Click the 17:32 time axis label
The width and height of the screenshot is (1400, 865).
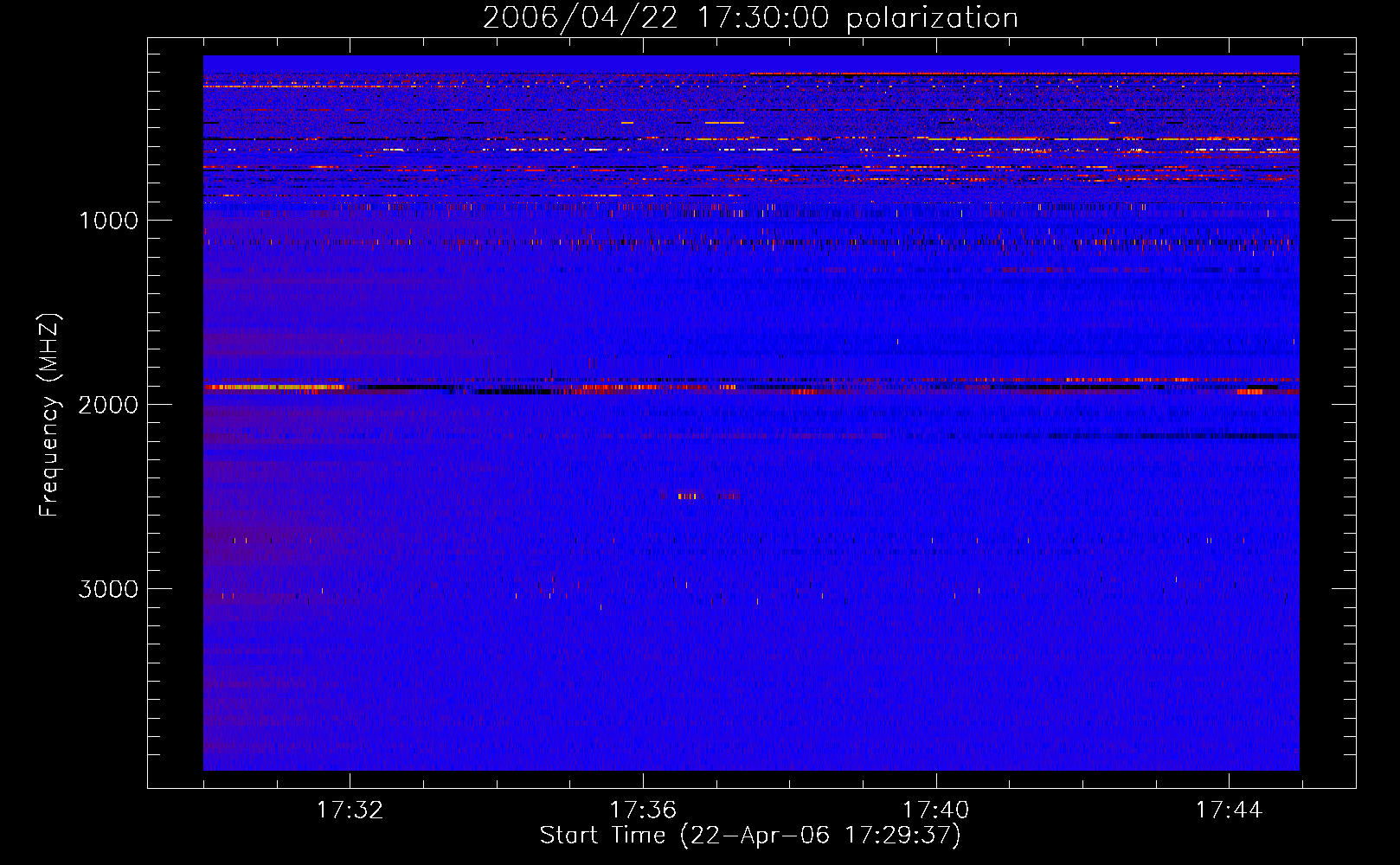350,811
